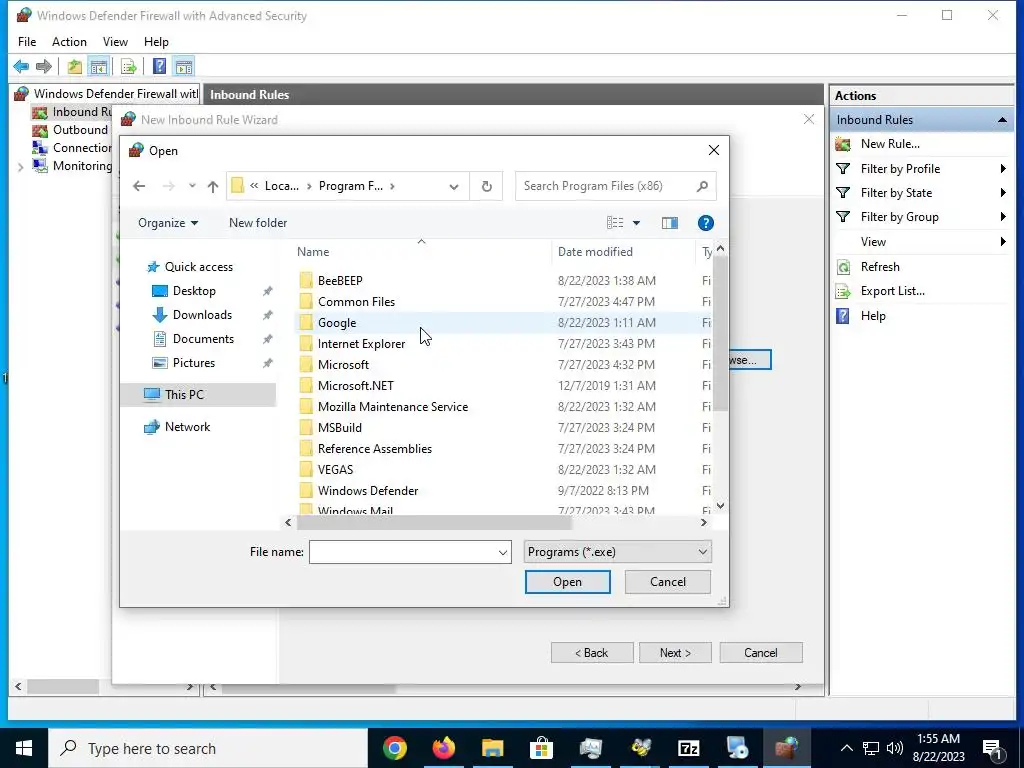
Task: Expand the Filter by Profile submenu
Action: click(1002, 169)
